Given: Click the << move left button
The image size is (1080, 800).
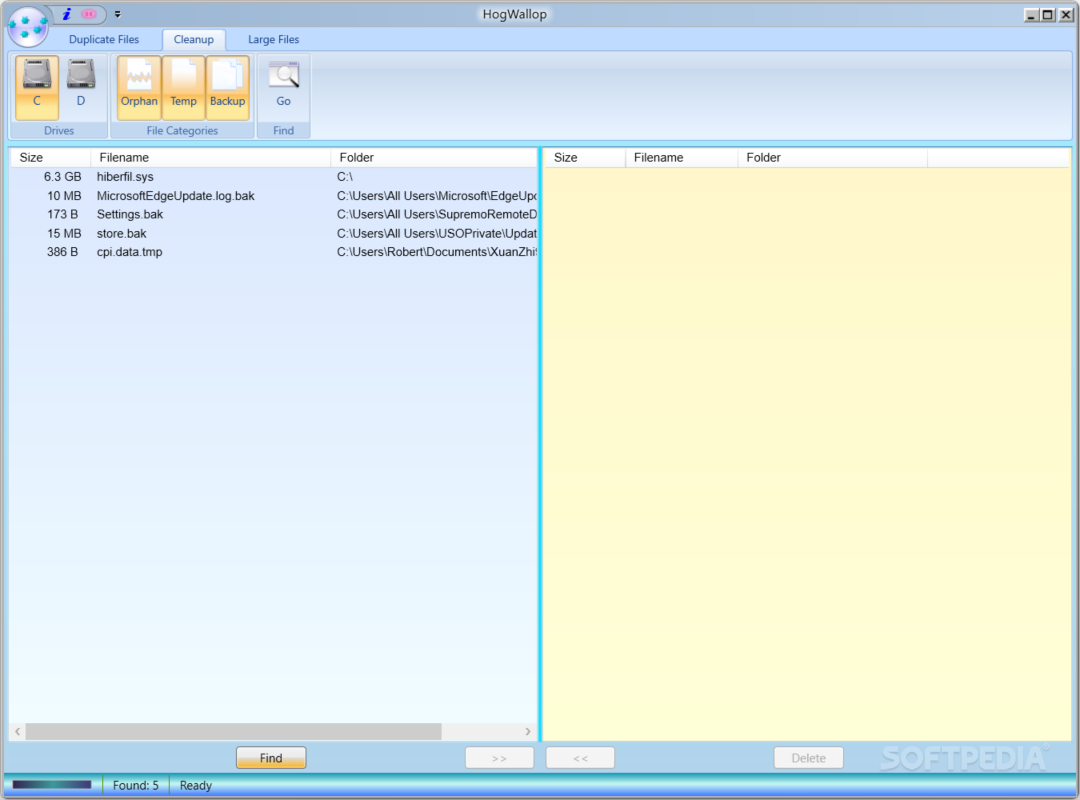Looking at the screenshot, I should coord(581,758).
